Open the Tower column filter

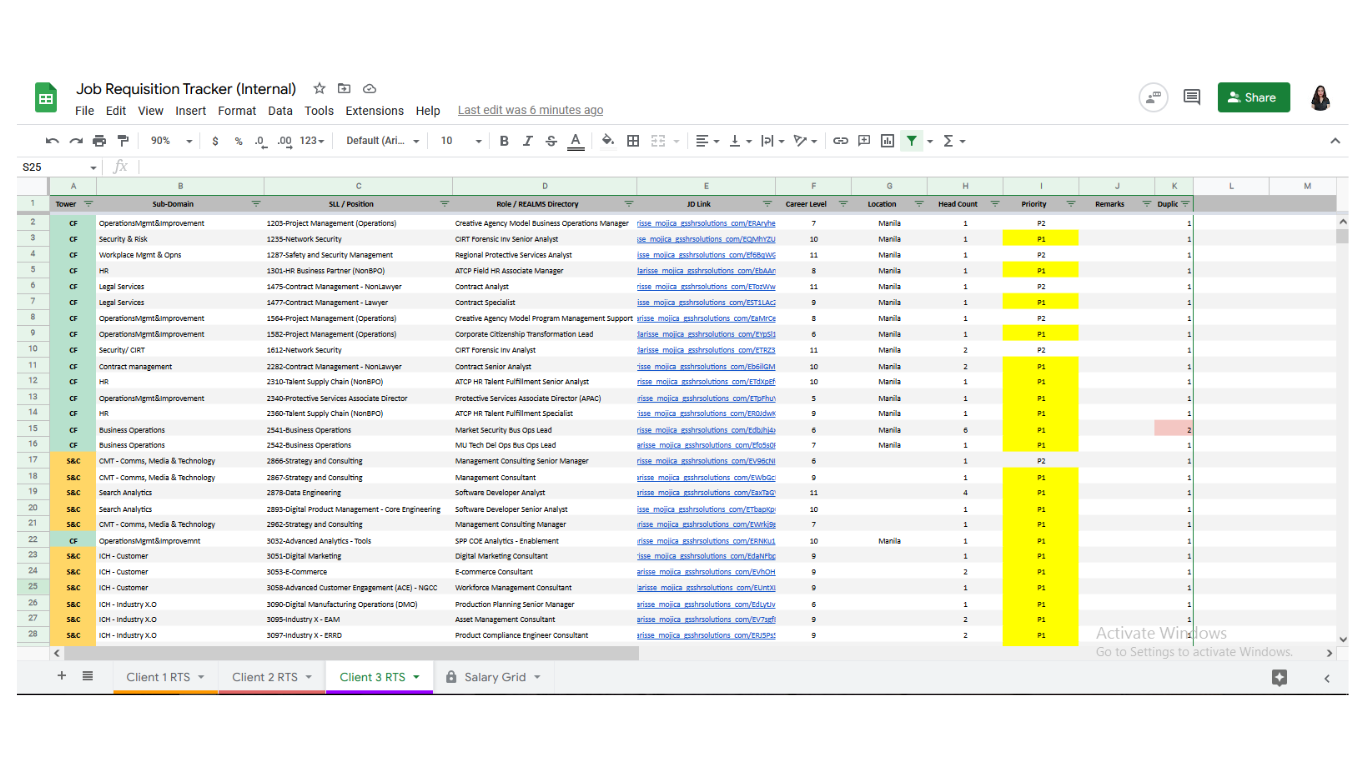(x=88, y=204)
